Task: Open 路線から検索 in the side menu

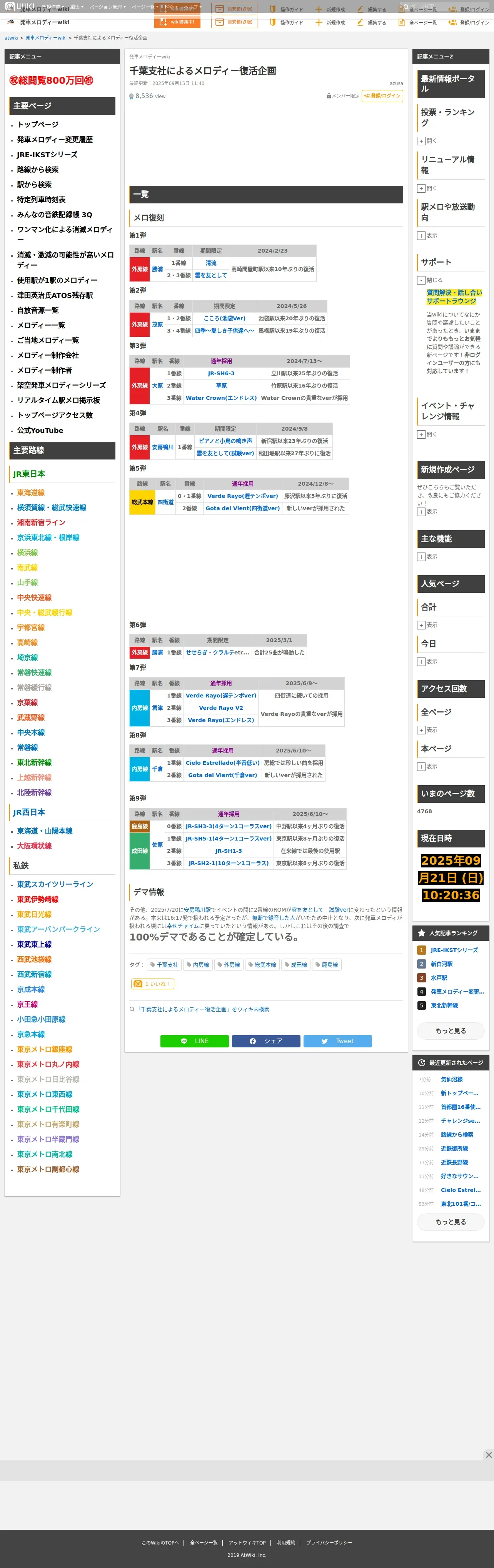Action: (38, 169)
